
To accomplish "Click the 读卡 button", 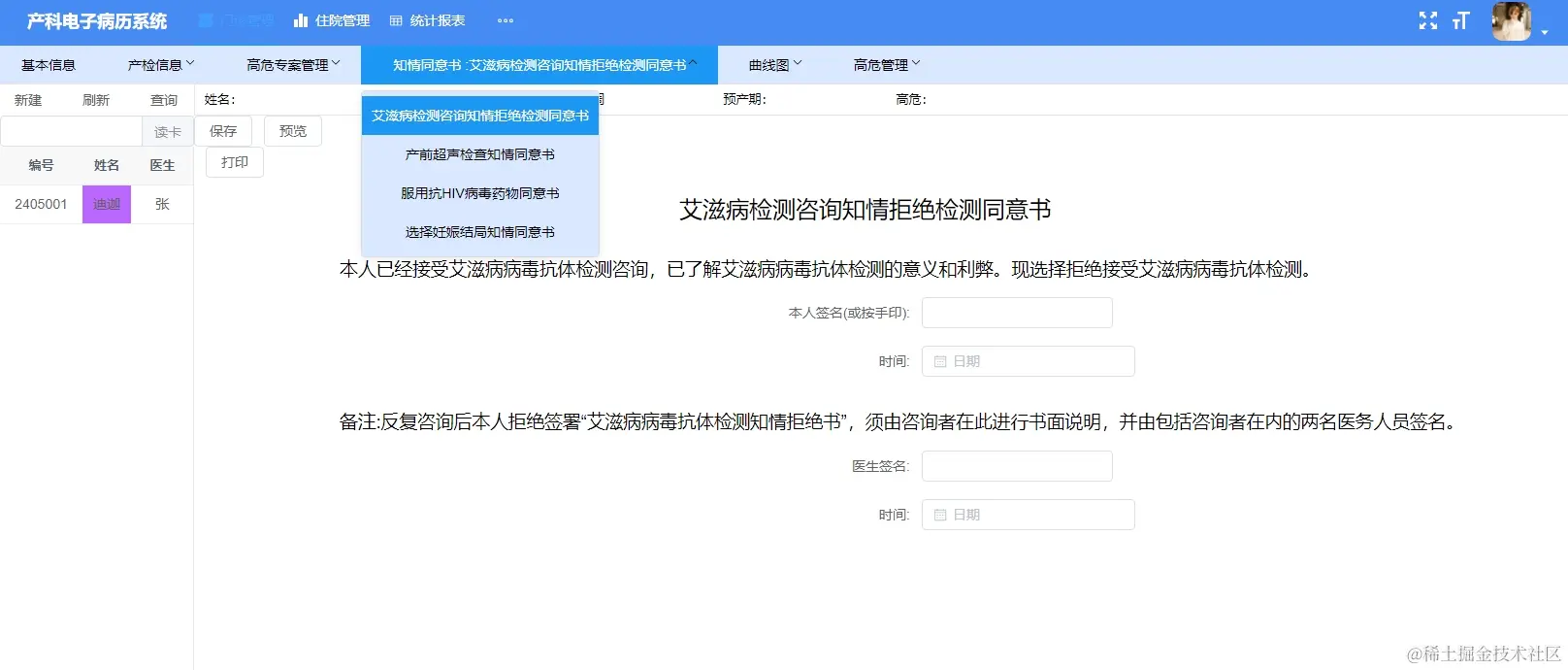I will point(168,132).
